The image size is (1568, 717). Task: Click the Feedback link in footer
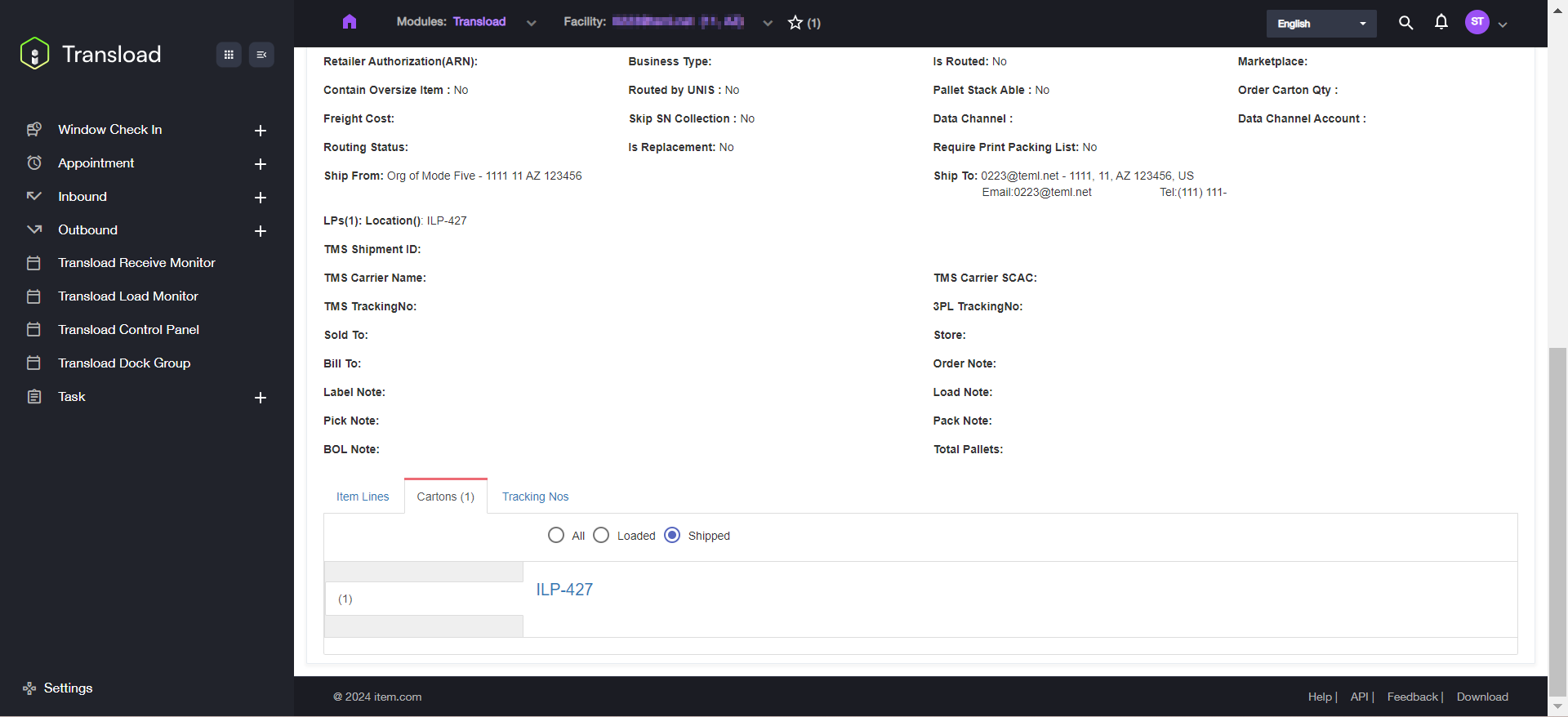[x=1412, y=697]
